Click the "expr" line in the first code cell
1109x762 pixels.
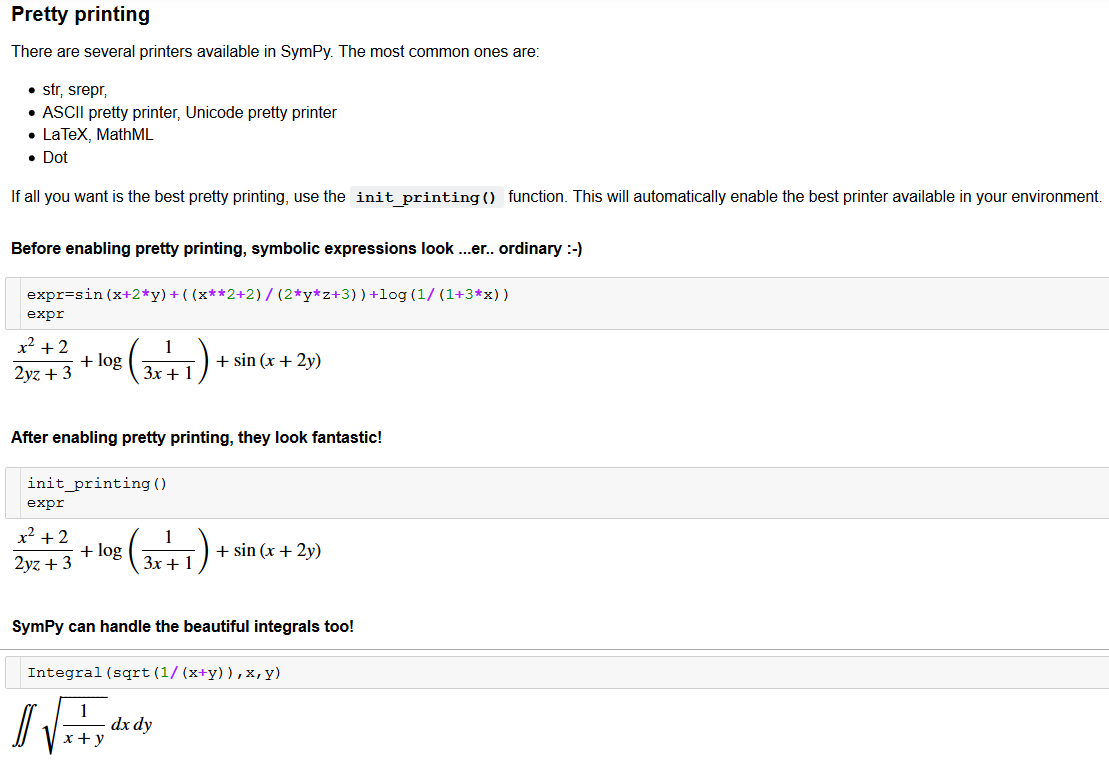coord(45,314)
